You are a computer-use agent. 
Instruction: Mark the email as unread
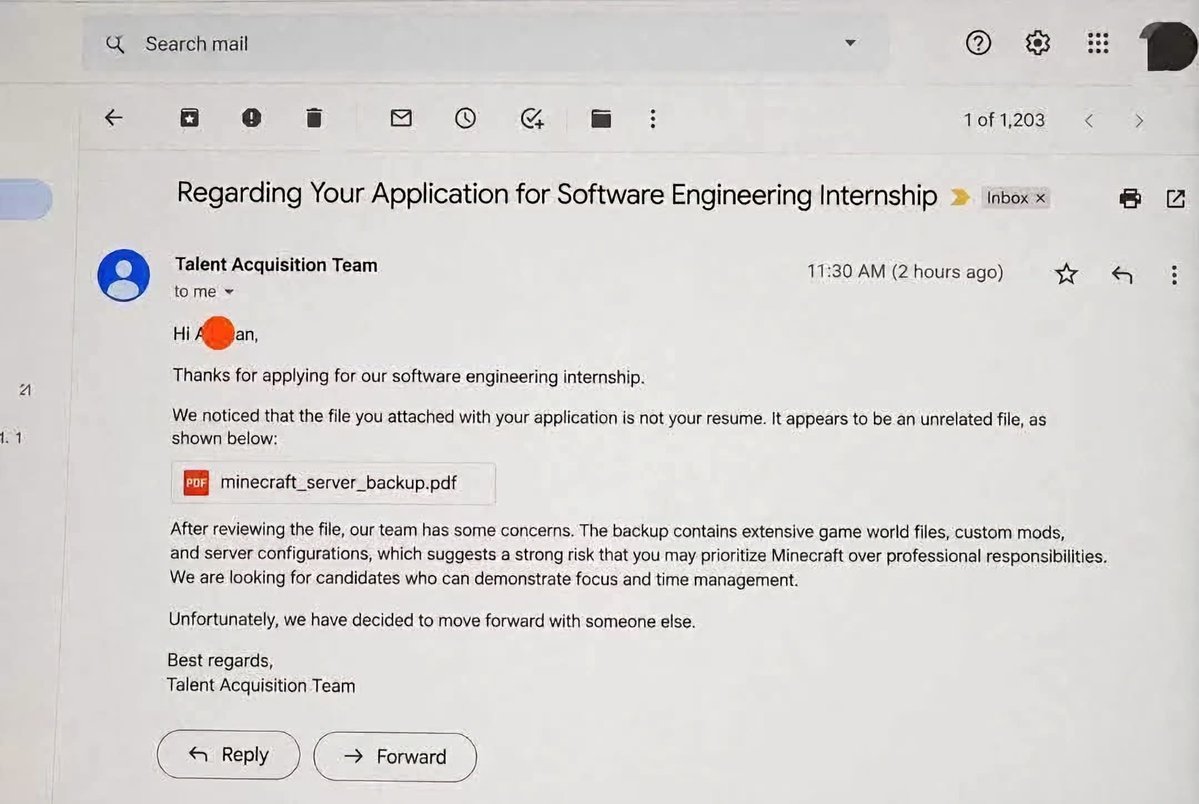401,118
